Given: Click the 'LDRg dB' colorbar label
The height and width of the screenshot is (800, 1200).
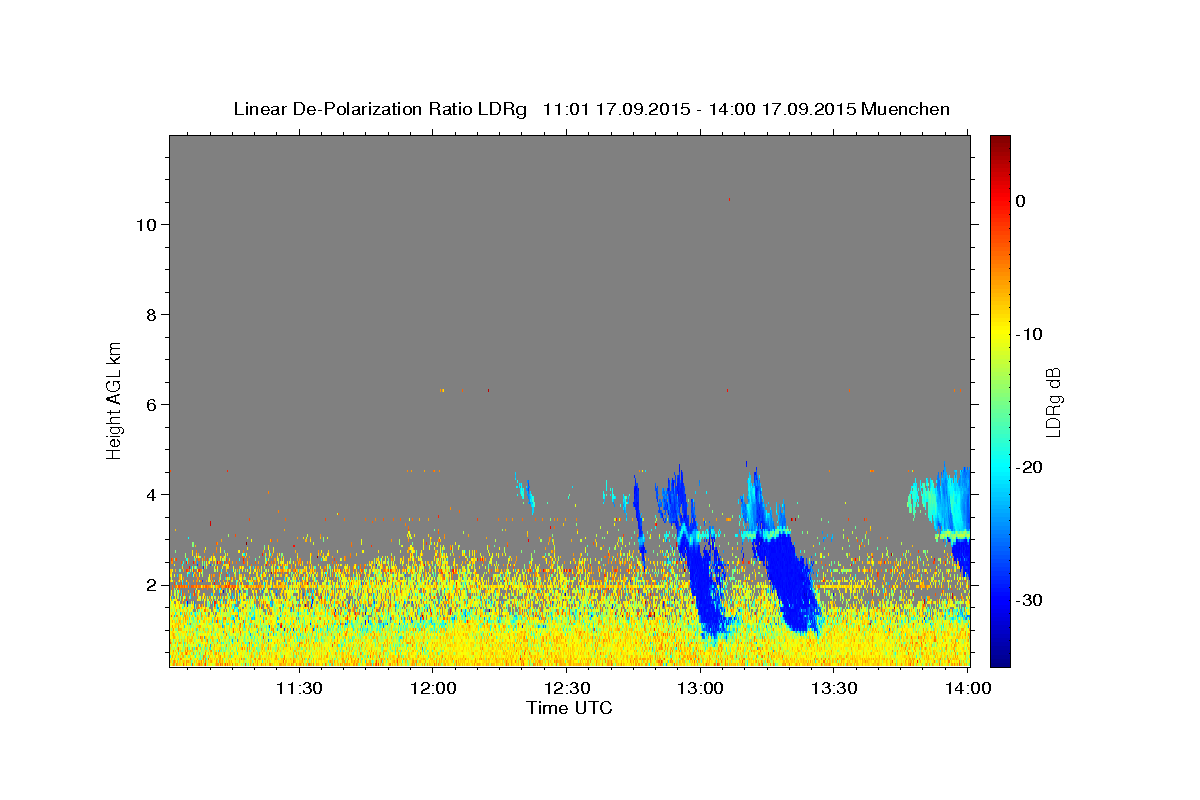Looking at the screenshot, I should point(1052,402).
